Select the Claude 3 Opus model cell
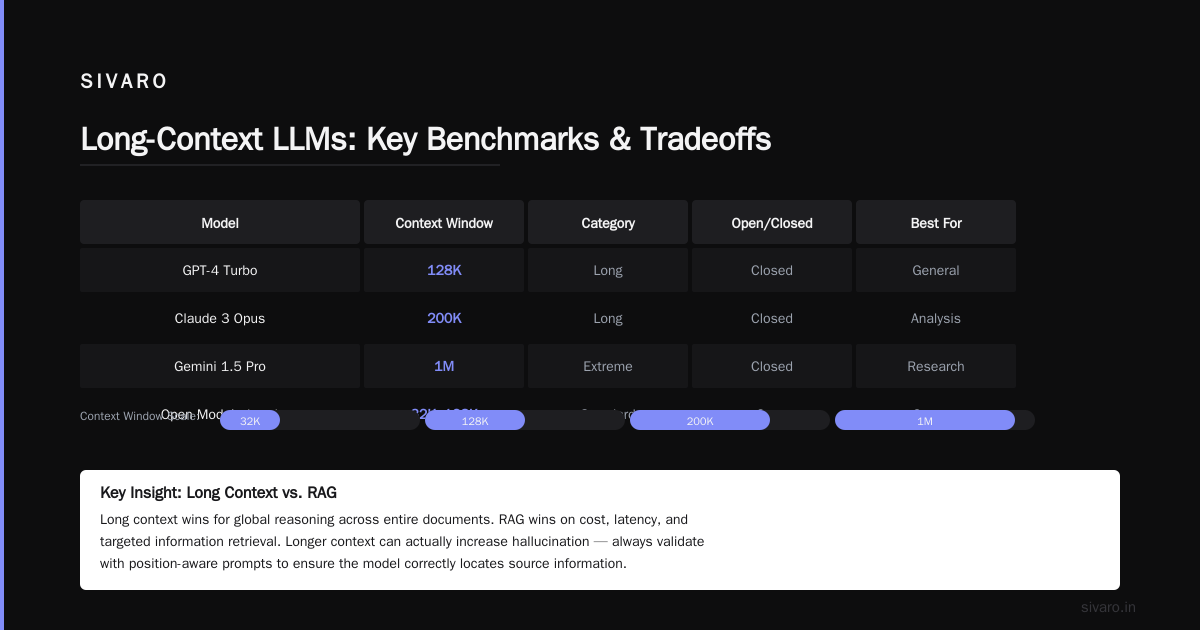 (x=220, y=318)
